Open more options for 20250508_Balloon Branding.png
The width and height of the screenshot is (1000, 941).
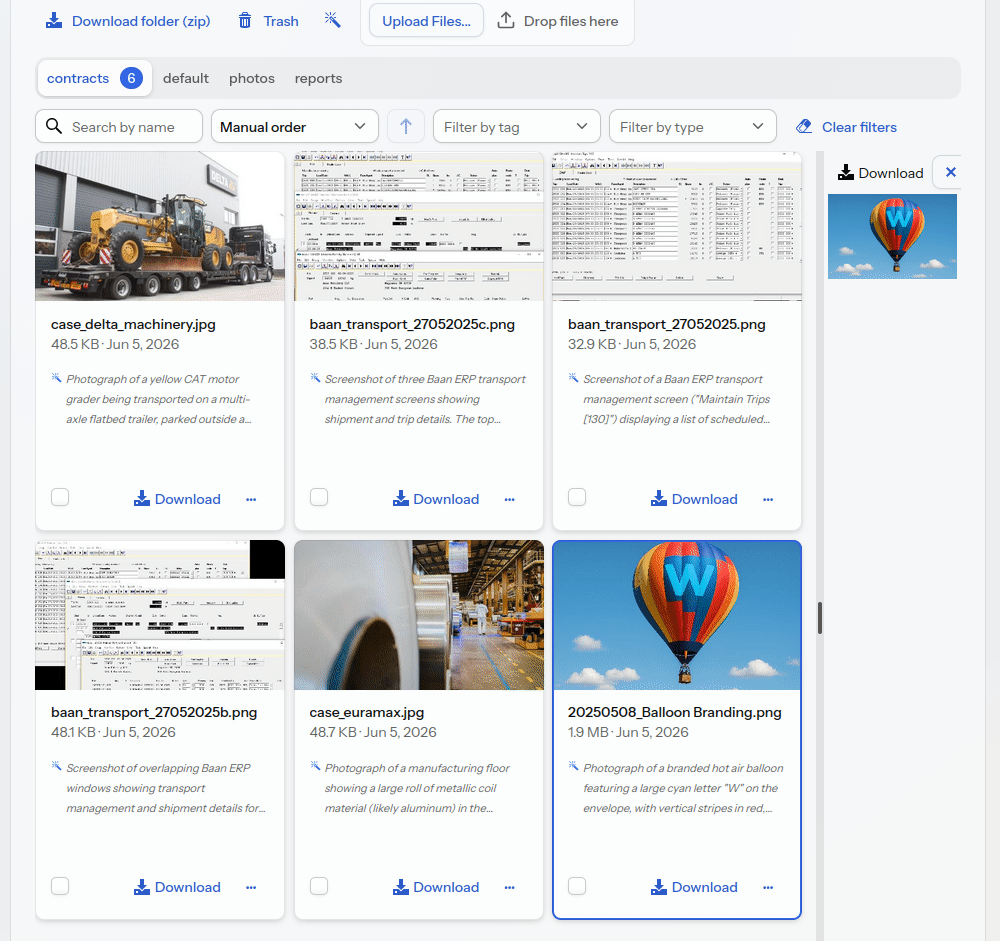(x=768, y=887)
